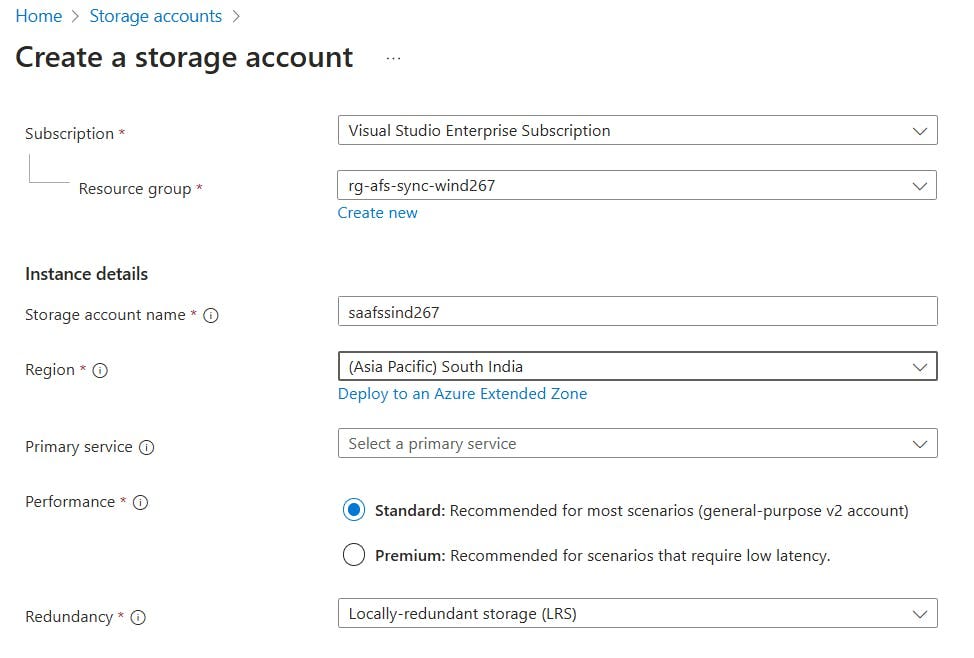Show info for Redundancy
The height and width of the screenshot is (658, 974).
point(138,617)
